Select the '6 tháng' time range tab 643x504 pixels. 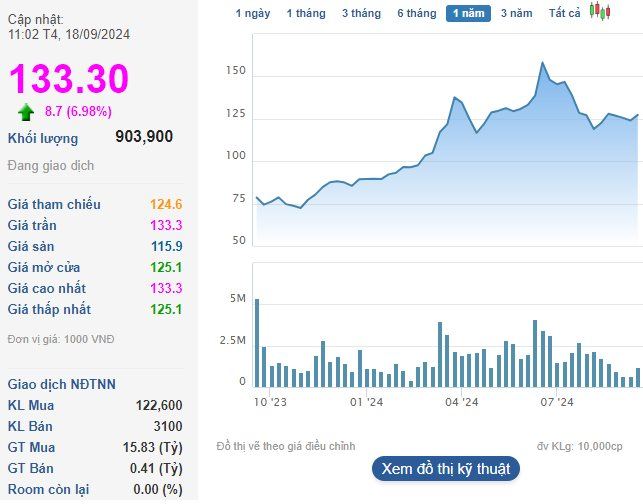click(x=417, y=13)
